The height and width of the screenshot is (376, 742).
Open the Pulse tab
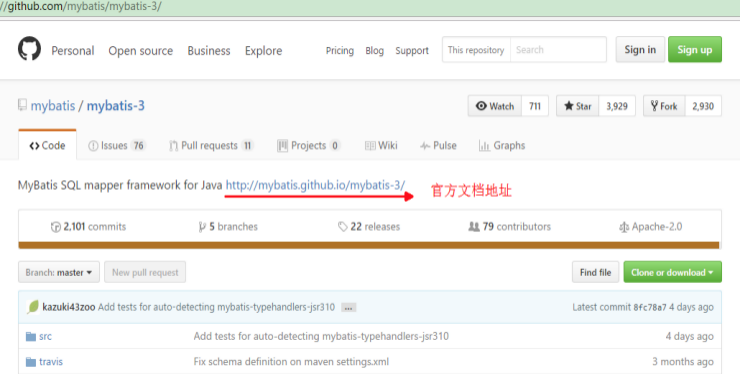[438, 146]
